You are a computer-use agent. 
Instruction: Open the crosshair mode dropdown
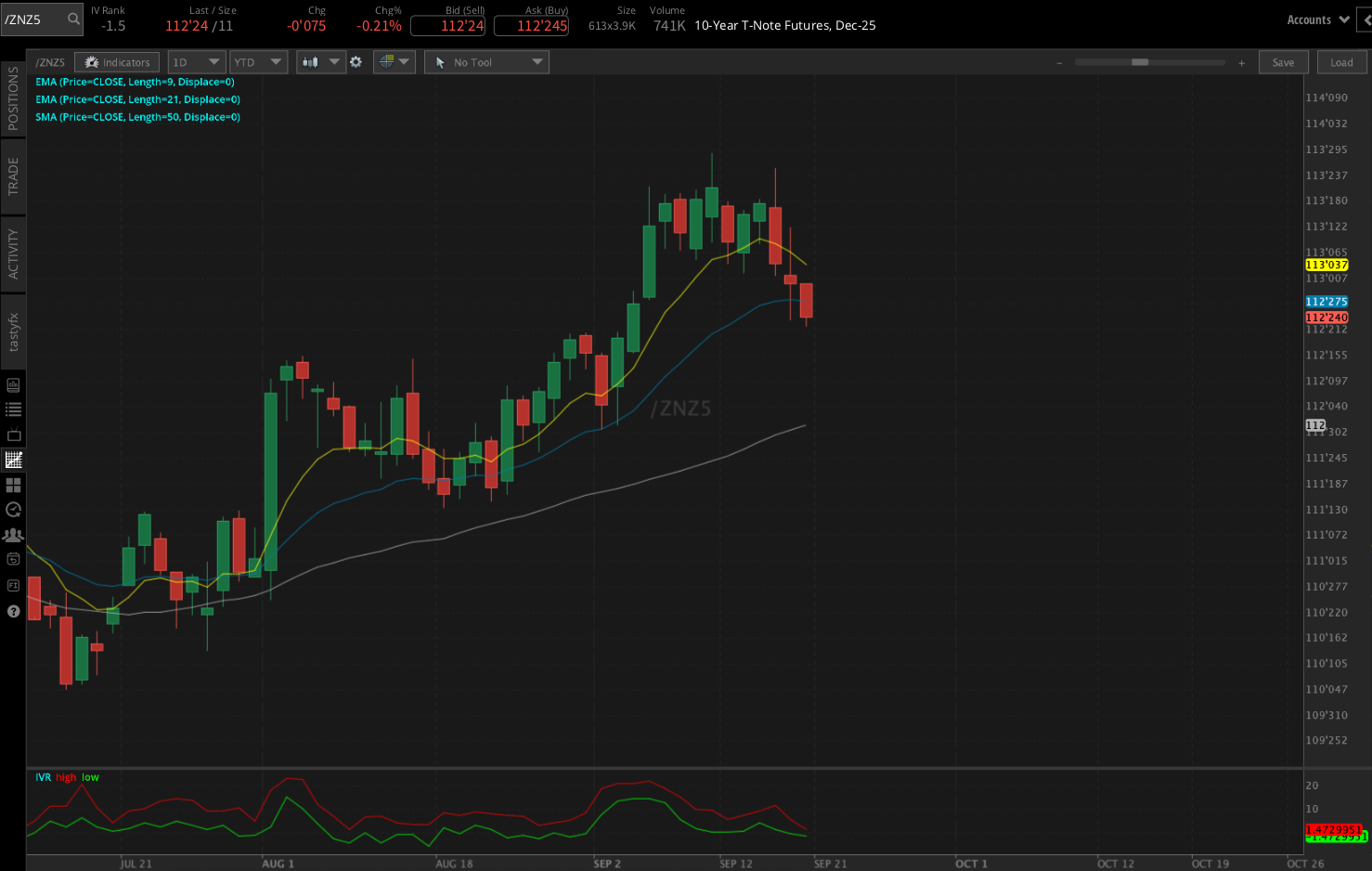pos(394,62)
